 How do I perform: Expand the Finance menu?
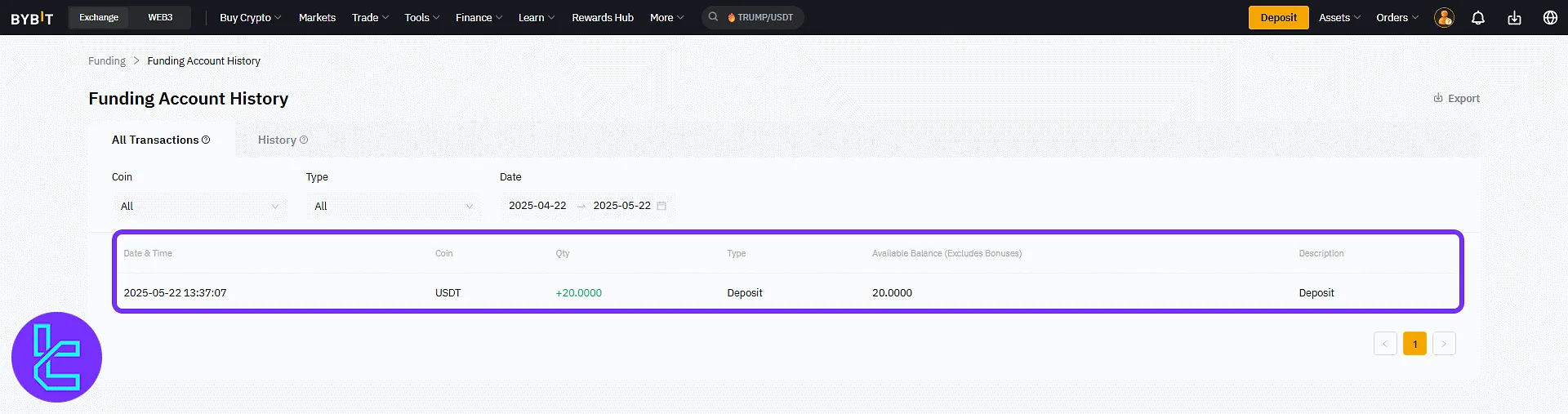tap(479, 17)
